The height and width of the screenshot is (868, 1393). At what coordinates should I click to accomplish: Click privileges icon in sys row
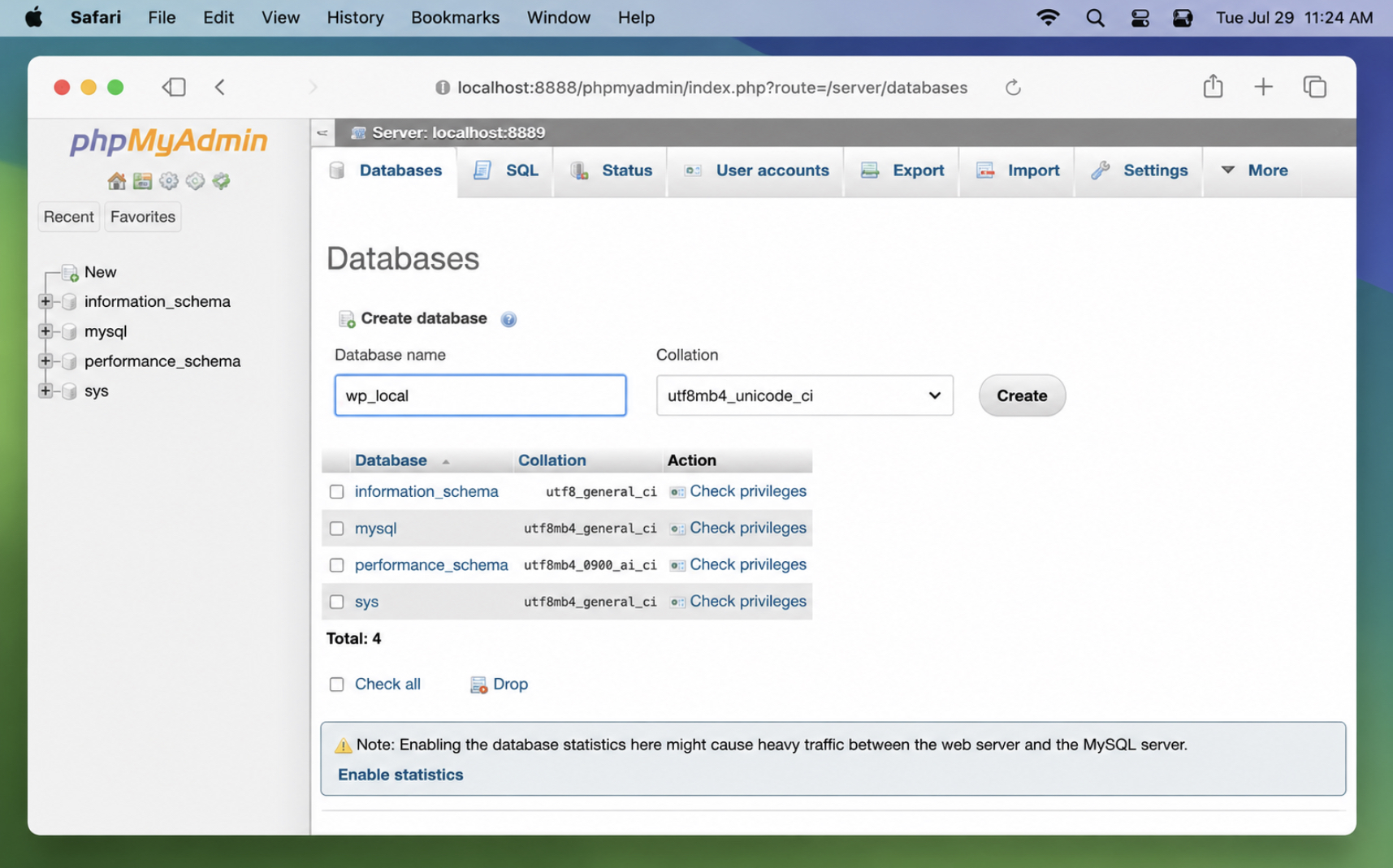[677, 602]
